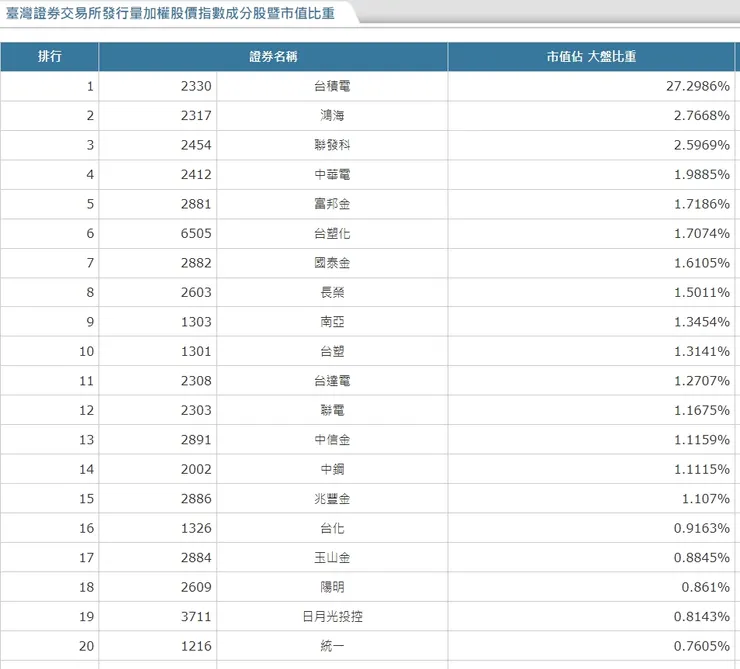Click weight value 1.5011%
740x669 pixels.
pos(701,293)
